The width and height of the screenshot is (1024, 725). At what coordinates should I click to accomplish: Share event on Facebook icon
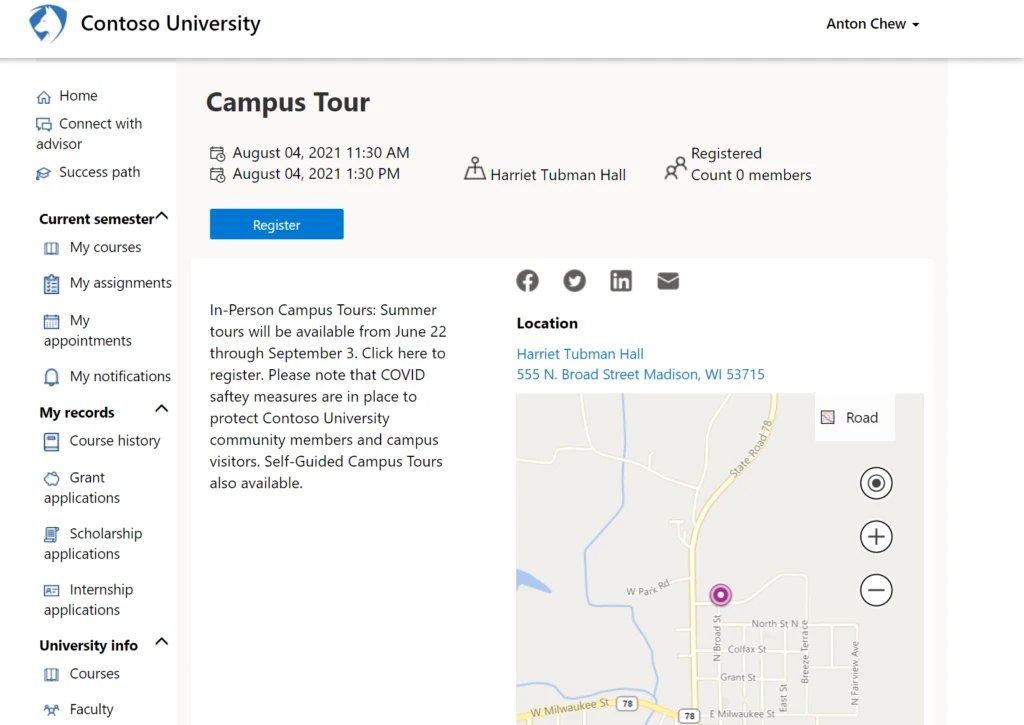[527, 281]
